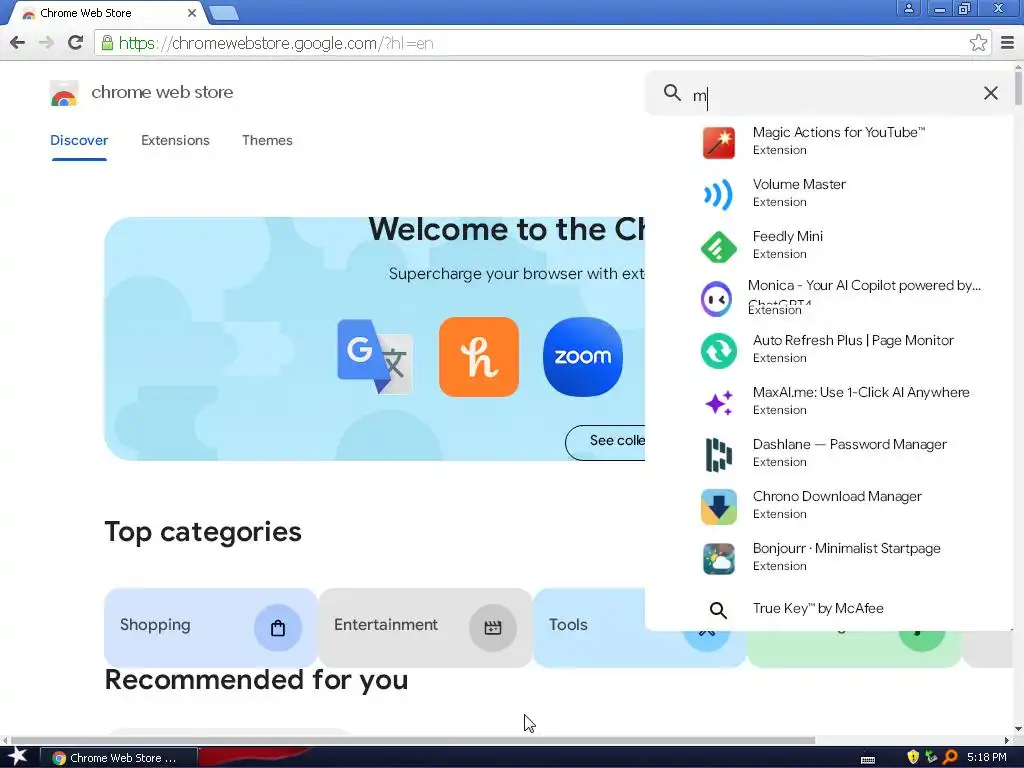The image size is (1024, 768).
Task: Click the keyboard tray icon
Action: pos(868,759)
